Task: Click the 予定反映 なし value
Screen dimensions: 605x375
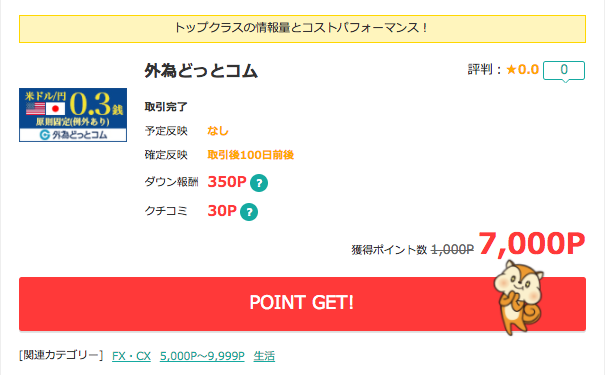Action: 218,131
